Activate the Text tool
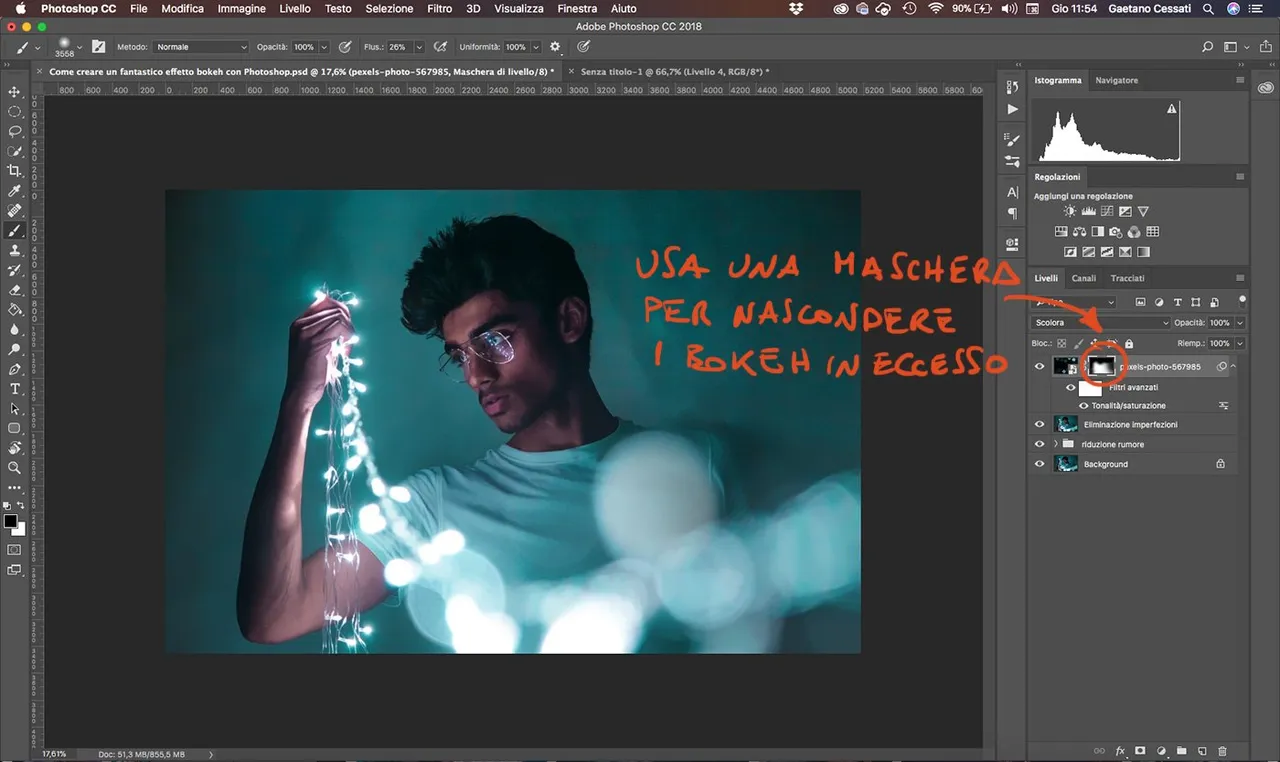1280x762 pixels. [15, 388]
